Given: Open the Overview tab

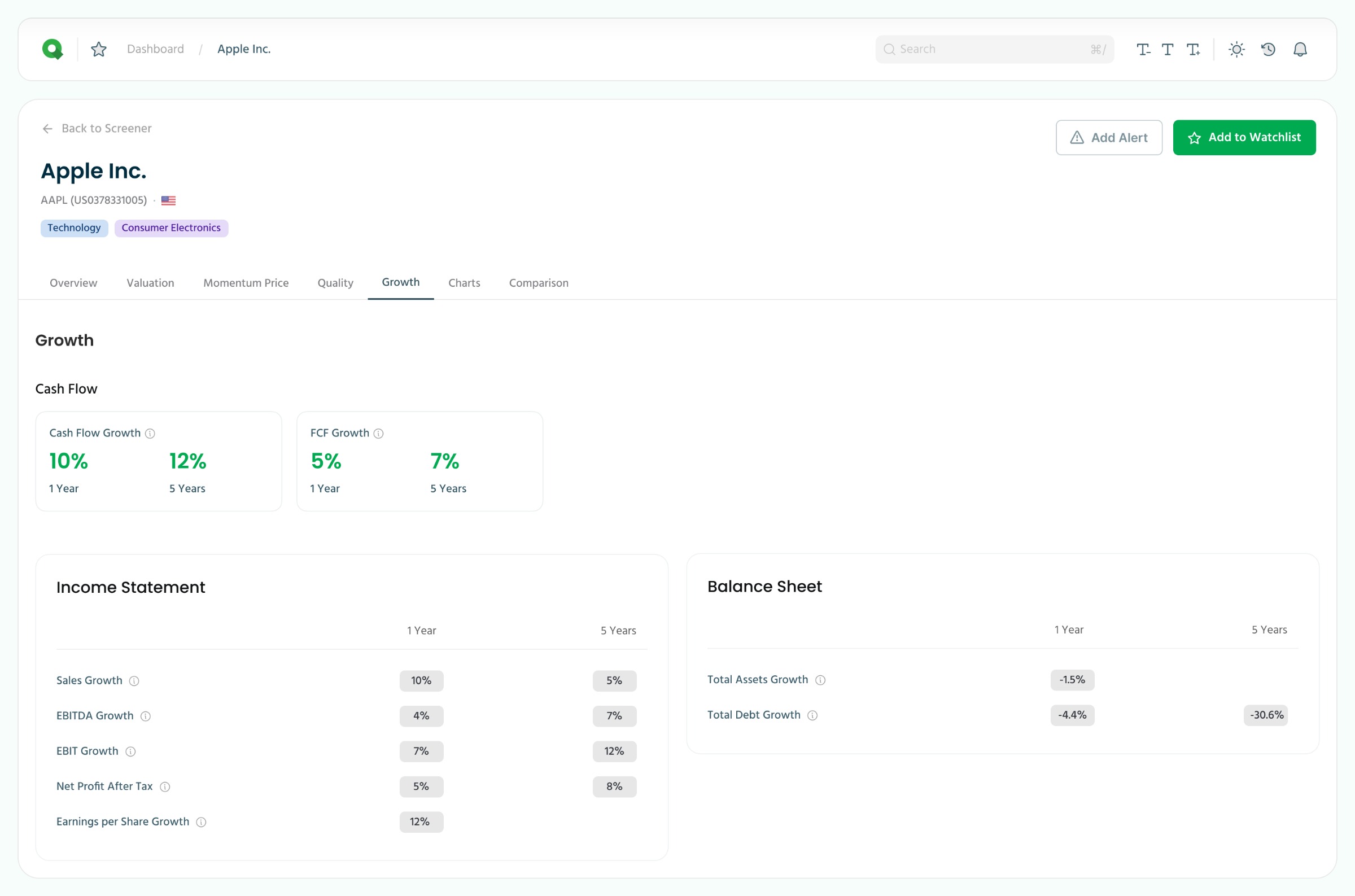Looking at the screenshot, I should [x=74, y=283].
